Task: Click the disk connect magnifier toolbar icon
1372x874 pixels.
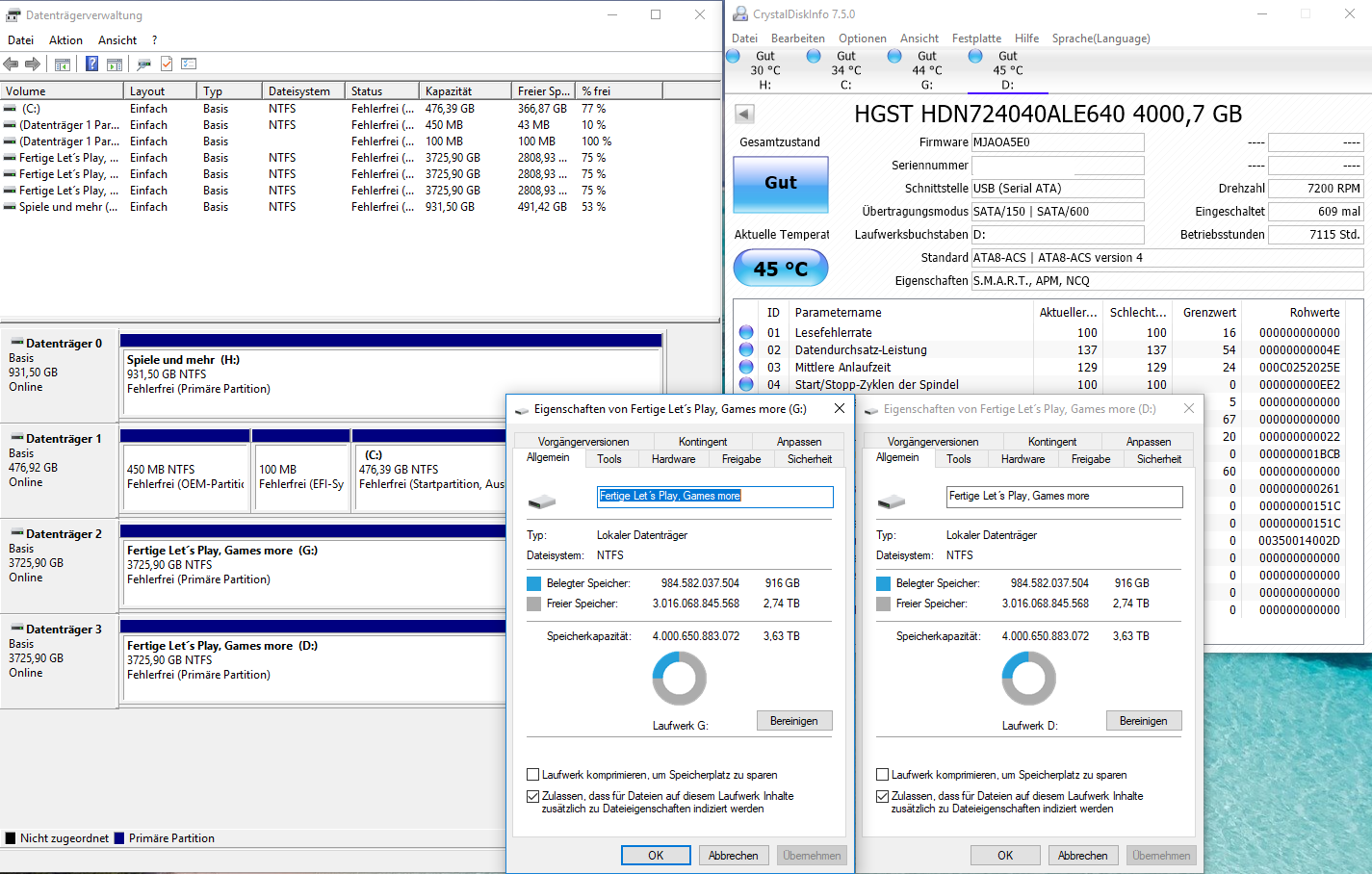Action: (x=143, y=64)
